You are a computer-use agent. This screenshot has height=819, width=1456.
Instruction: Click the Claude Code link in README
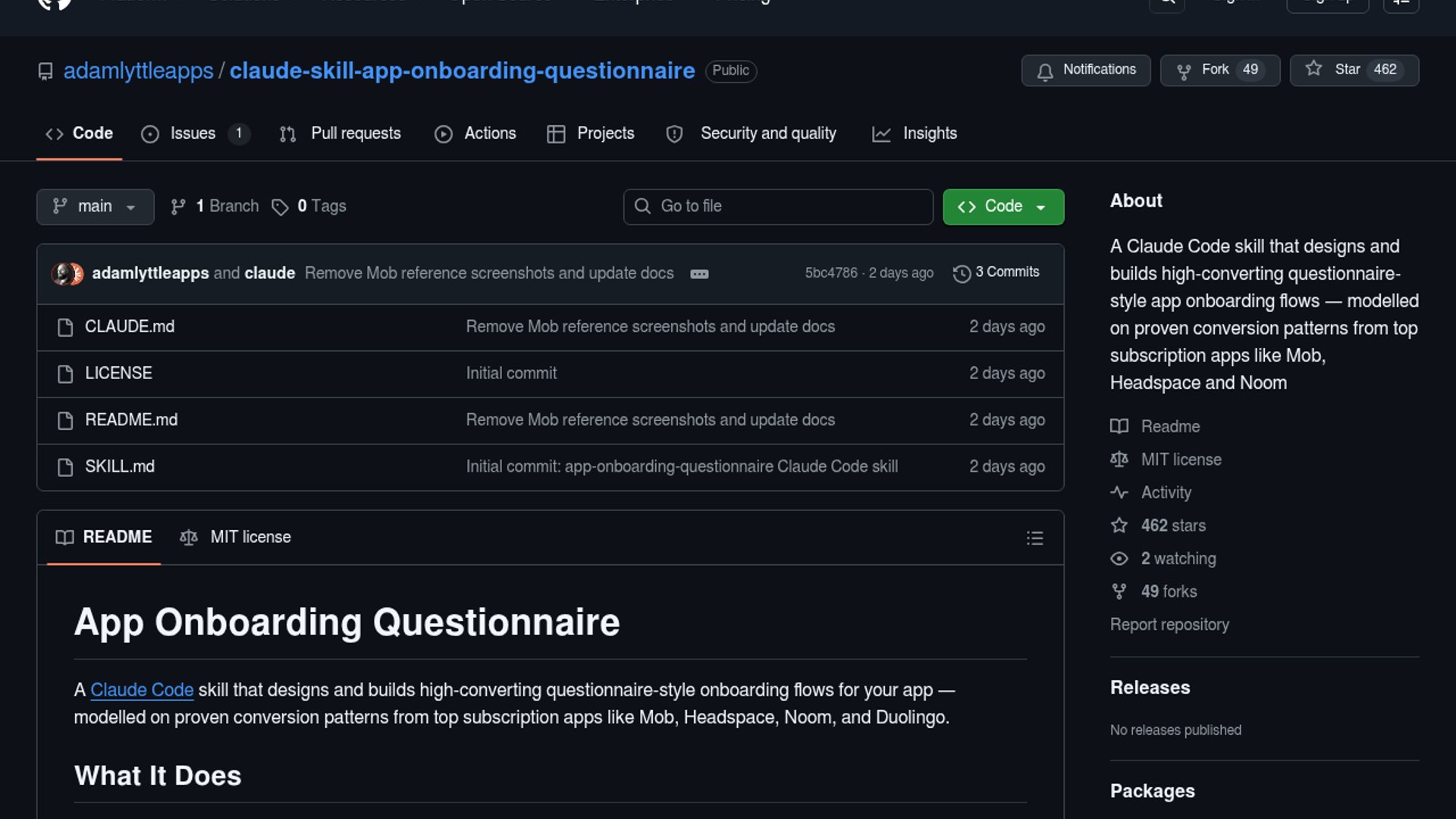(142, 690)
